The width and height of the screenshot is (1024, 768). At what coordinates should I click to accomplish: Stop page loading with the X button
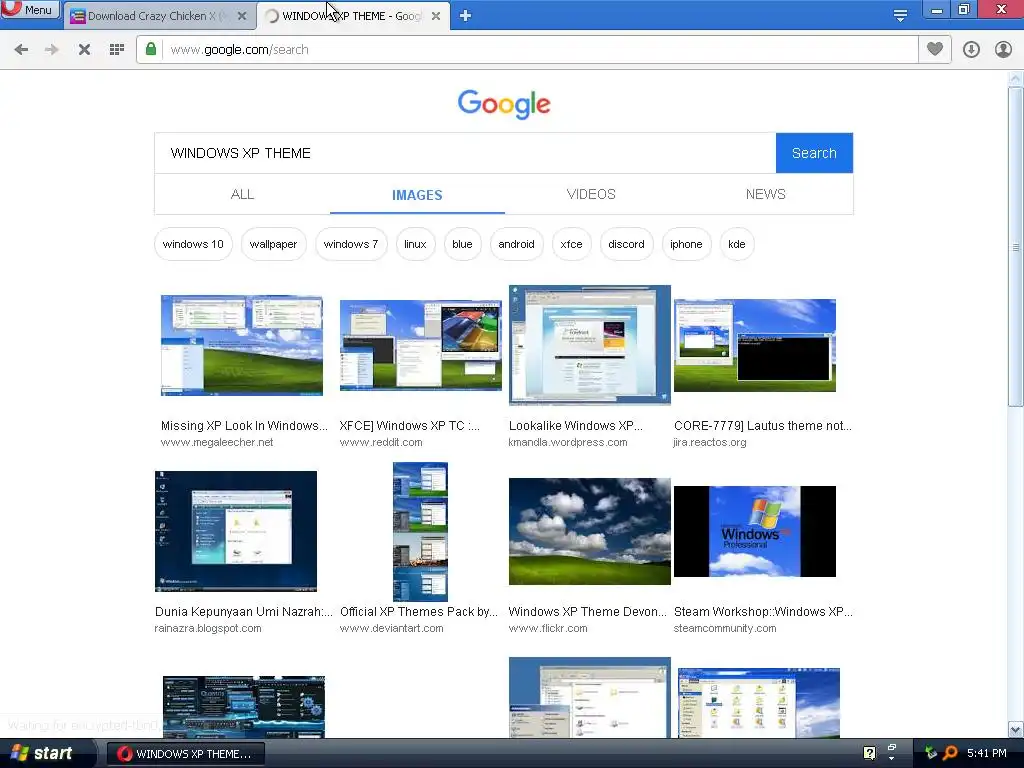[84, 50]
